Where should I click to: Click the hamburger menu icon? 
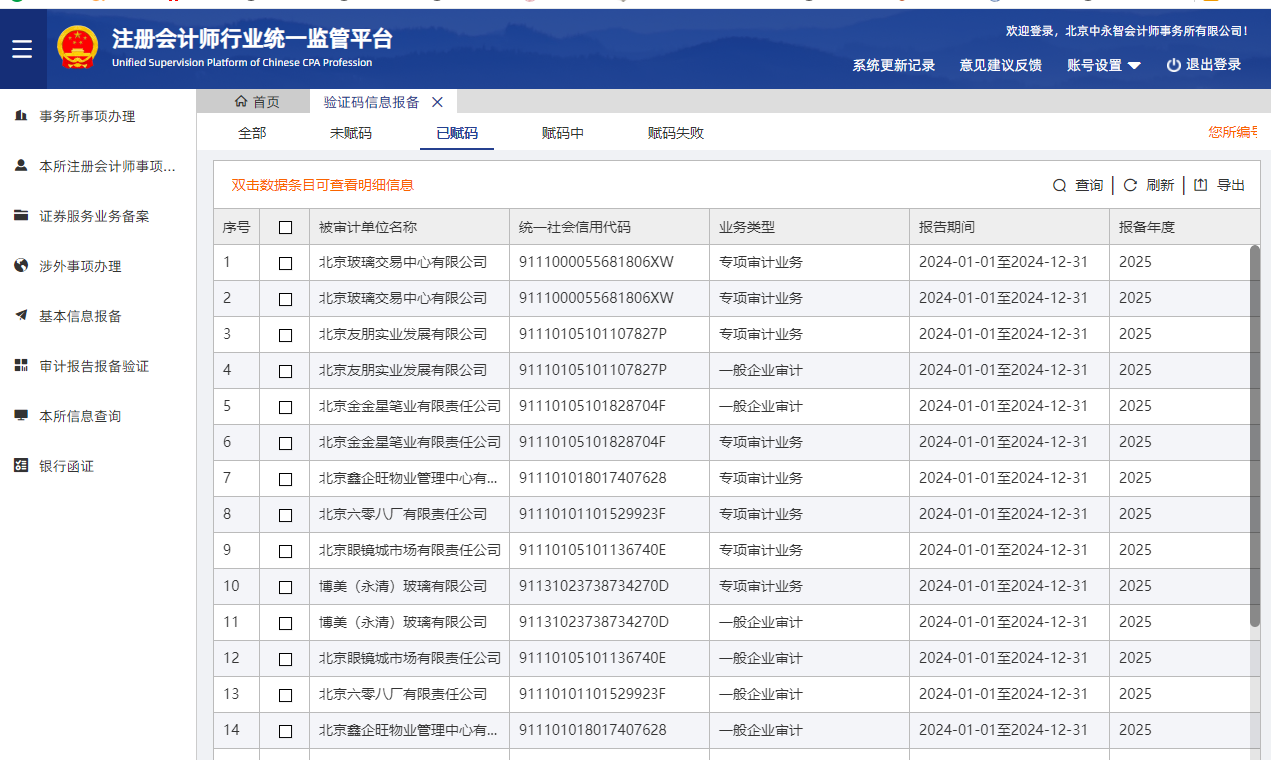point(22,49)
